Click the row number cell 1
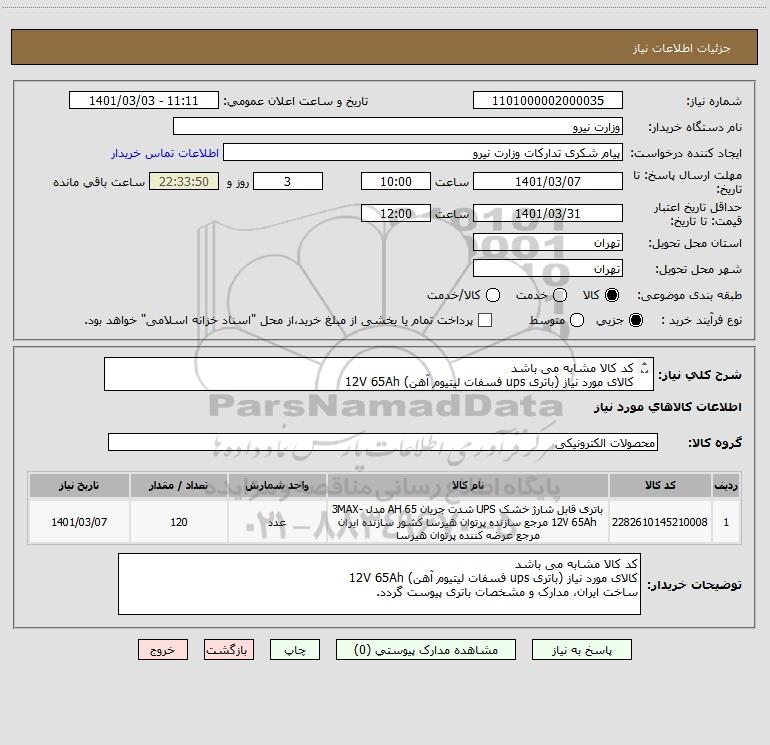 click(726, 522)
